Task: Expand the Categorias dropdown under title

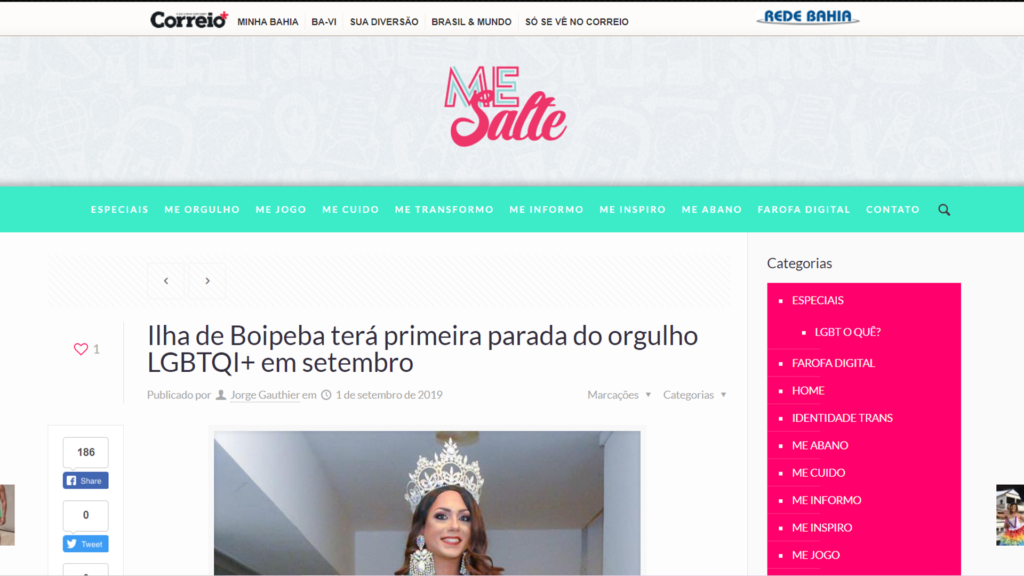Action: pyautogui.click(x=695, y=394)
